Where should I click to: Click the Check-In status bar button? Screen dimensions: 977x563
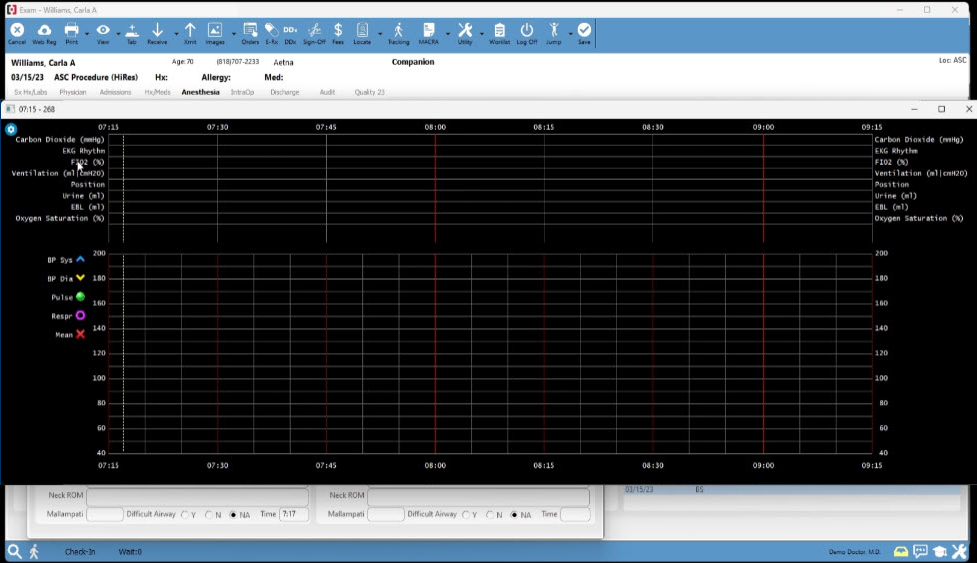(x=80, y=552)
